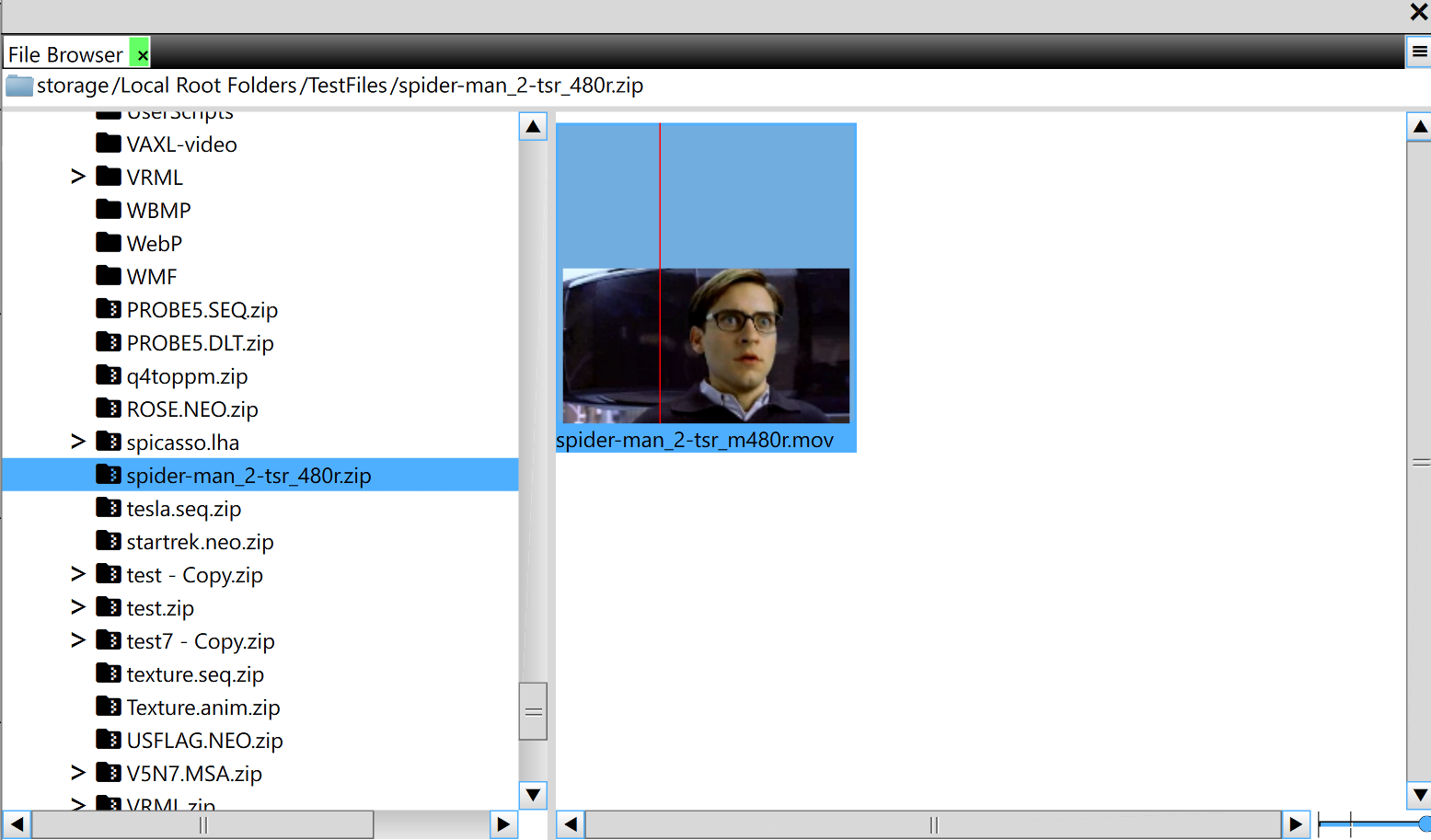Expand the V5N7.MSA.zip archive
Screen dimensions: 1431x840
tap(78, 773)
